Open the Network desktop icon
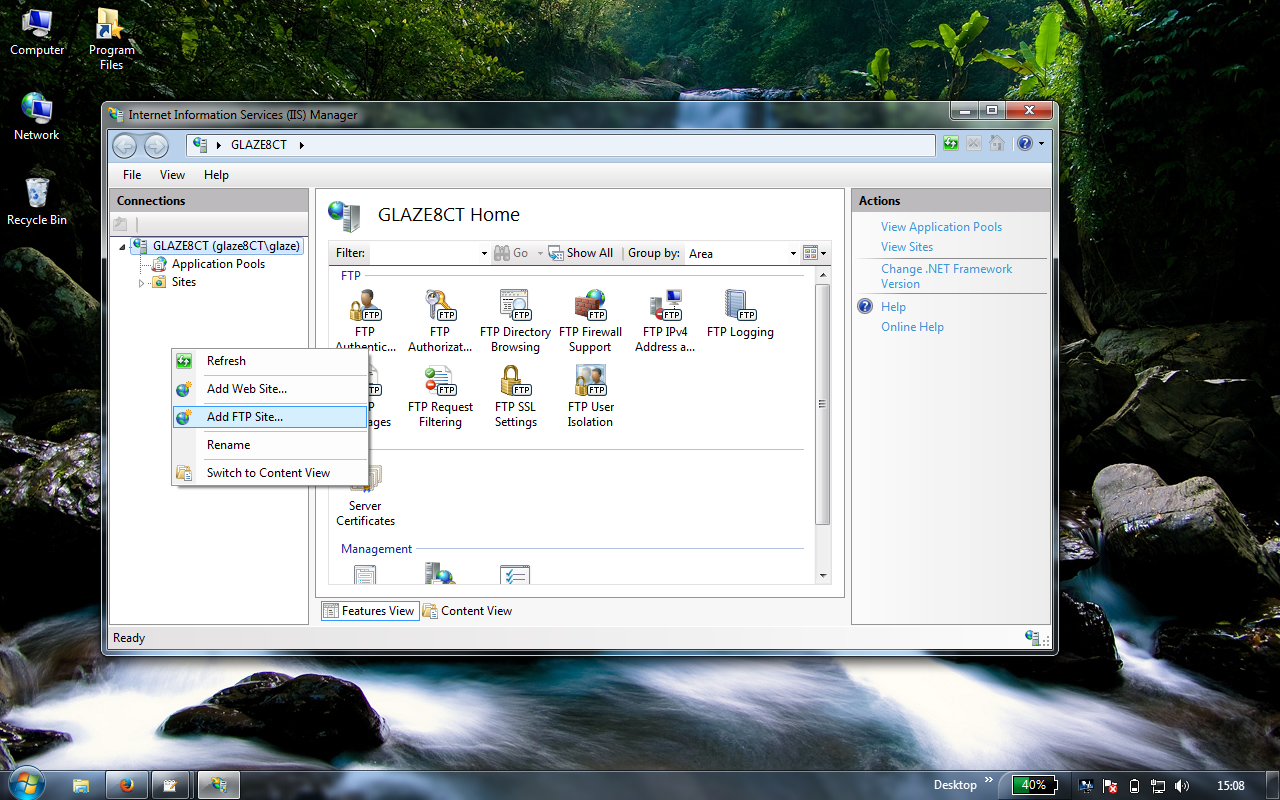Image resolution: width=1280 pixels, height=800 pixels. tap(37, 116)
